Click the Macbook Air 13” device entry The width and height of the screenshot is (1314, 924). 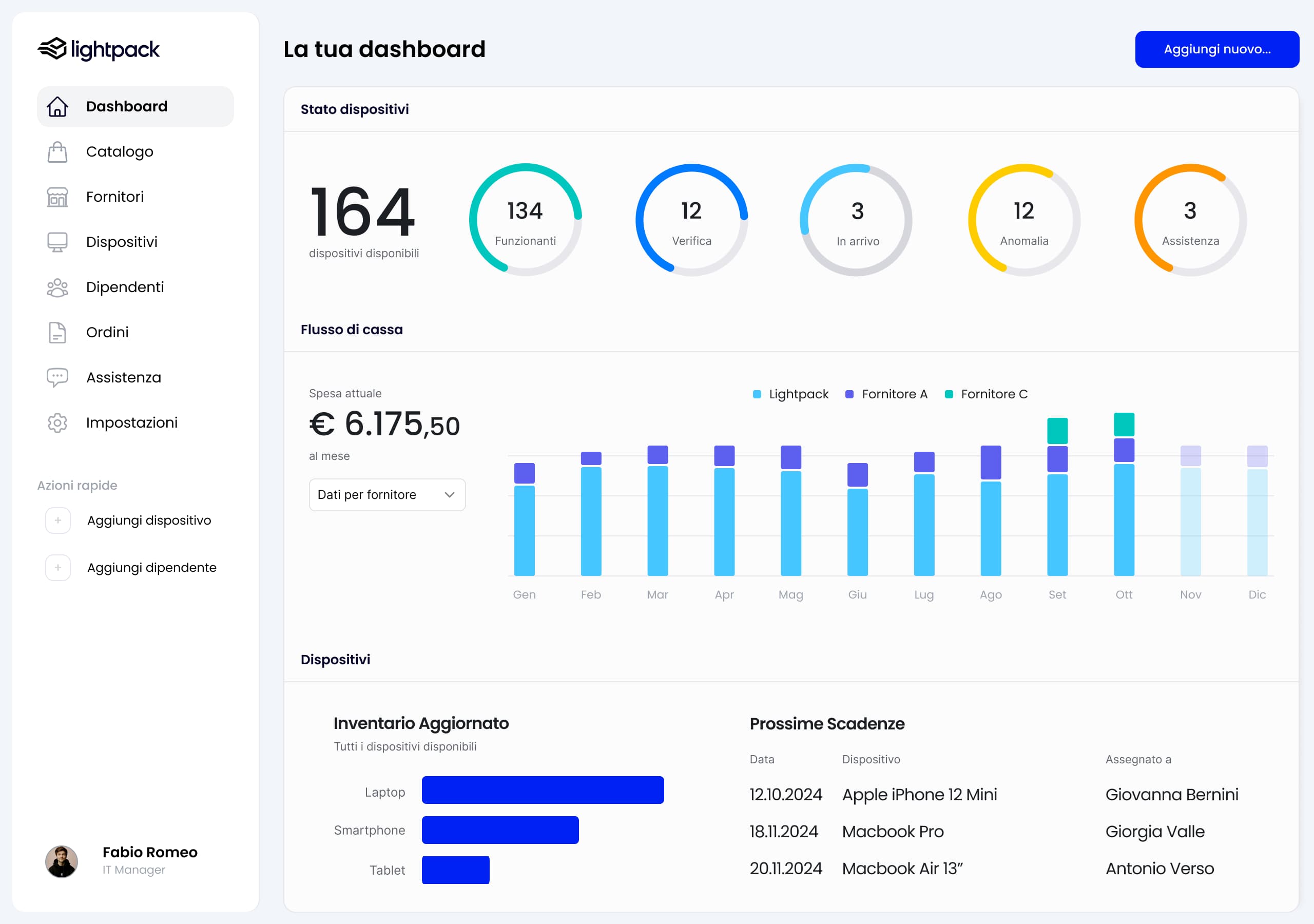pyautogui.click(x=902, y=869)
